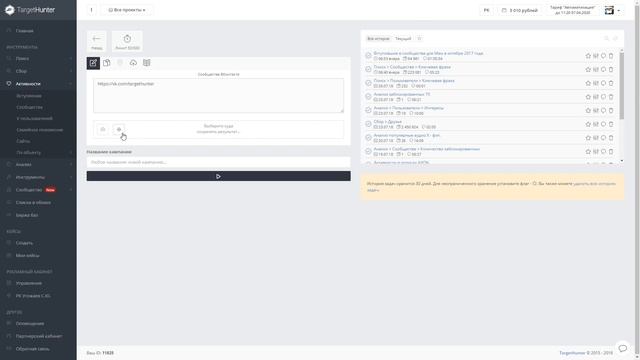Open the 'Сбор > Друзья' history task link
Screen dimensions: 640x360
point(388,122)
